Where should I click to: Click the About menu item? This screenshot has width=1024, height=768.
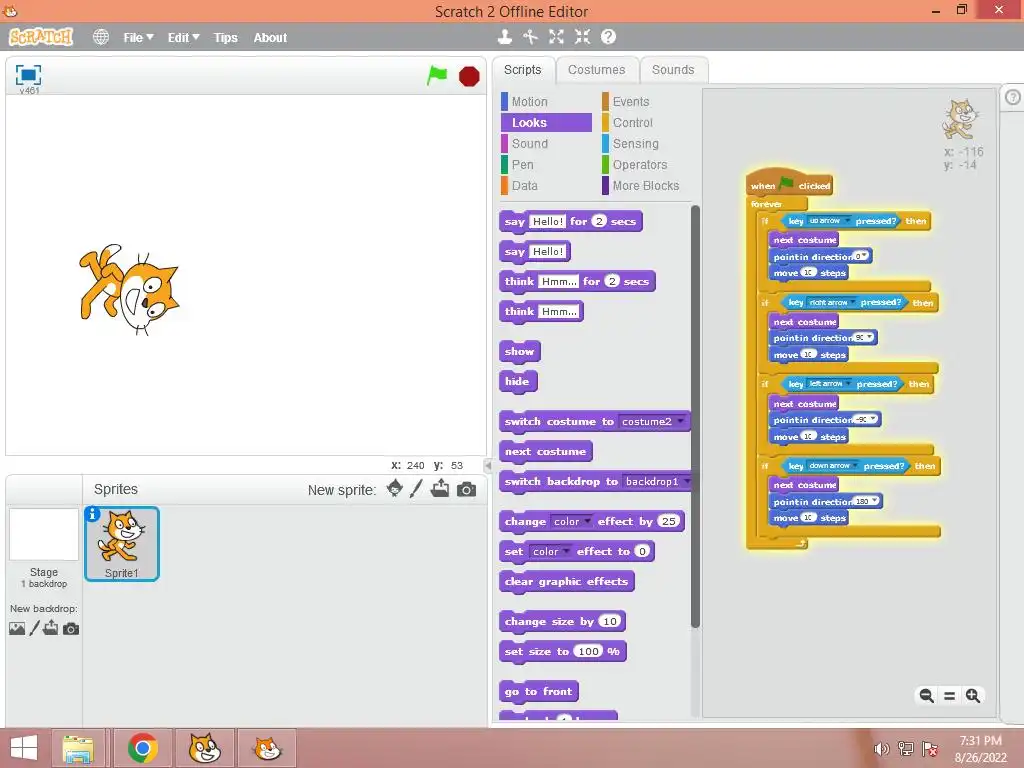pyautogui.click(x=270, y=38)
